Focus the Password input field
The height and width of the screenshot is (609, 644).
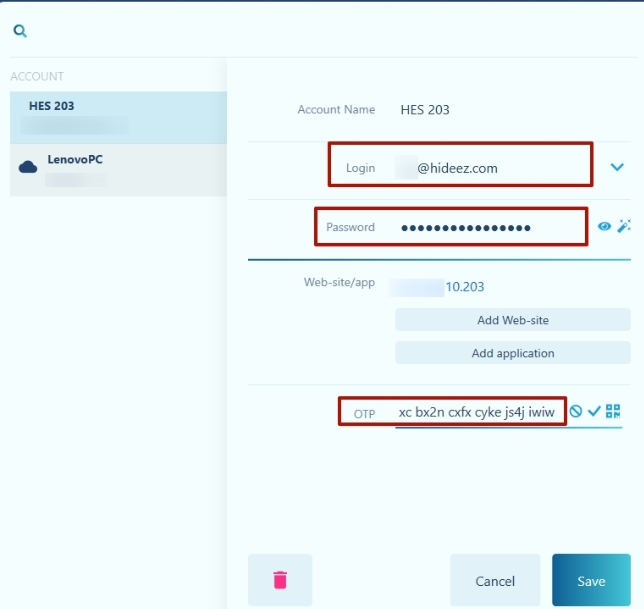click(480, 227)
